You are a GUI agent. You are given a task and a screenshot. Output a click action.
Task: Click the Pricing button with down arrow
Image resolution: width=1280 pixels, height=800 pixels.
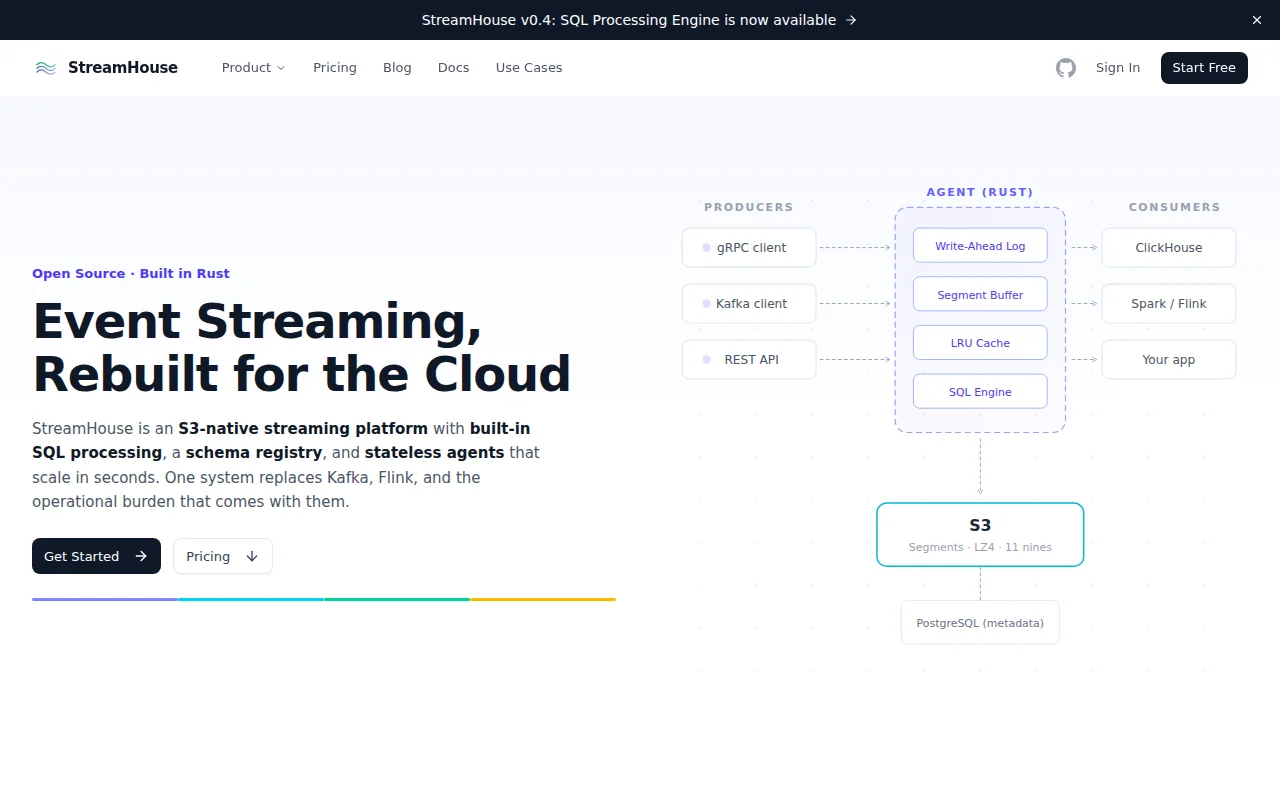pos(223,556)
